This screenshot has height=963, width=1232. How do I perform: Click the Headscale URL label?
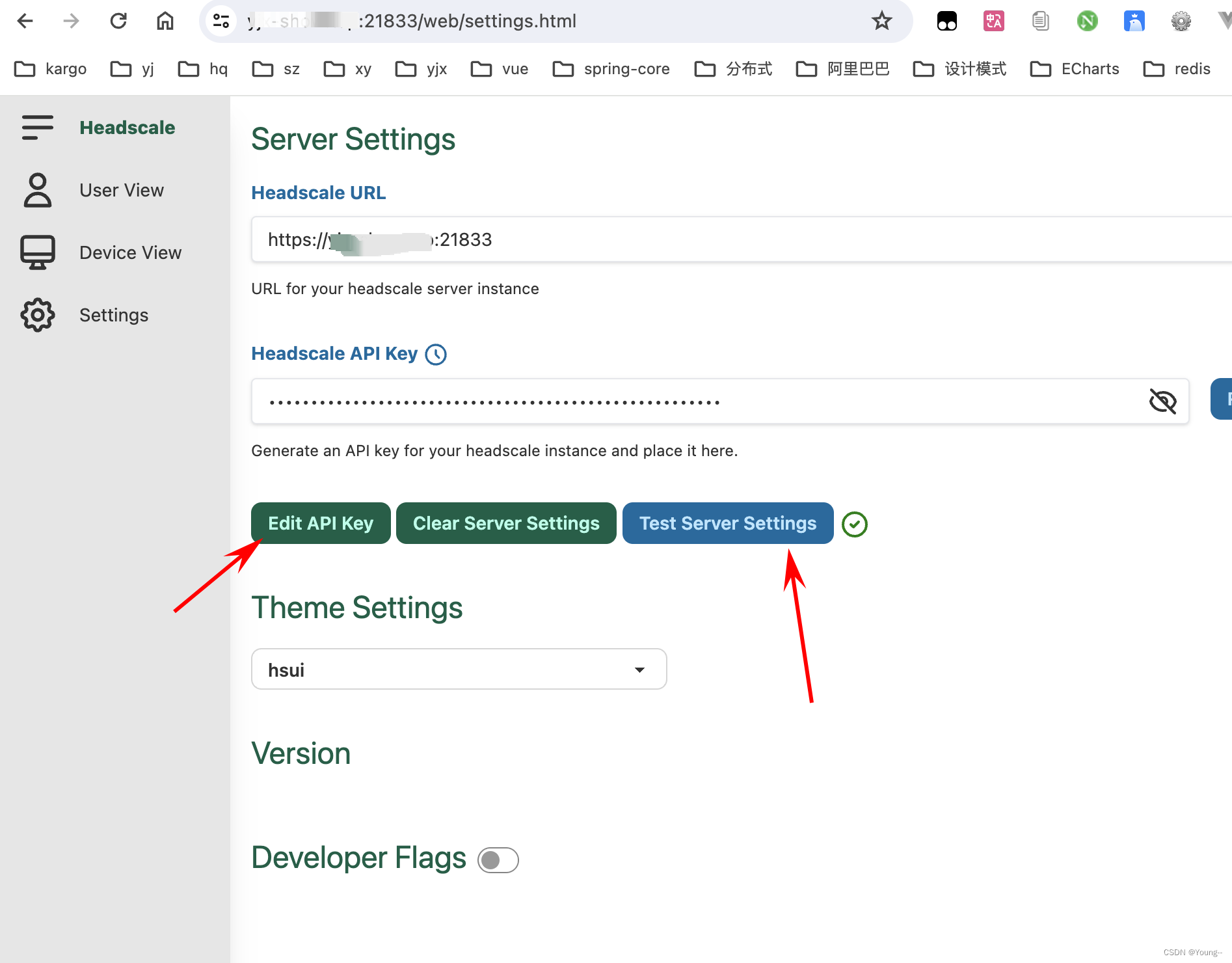point(319,193)
